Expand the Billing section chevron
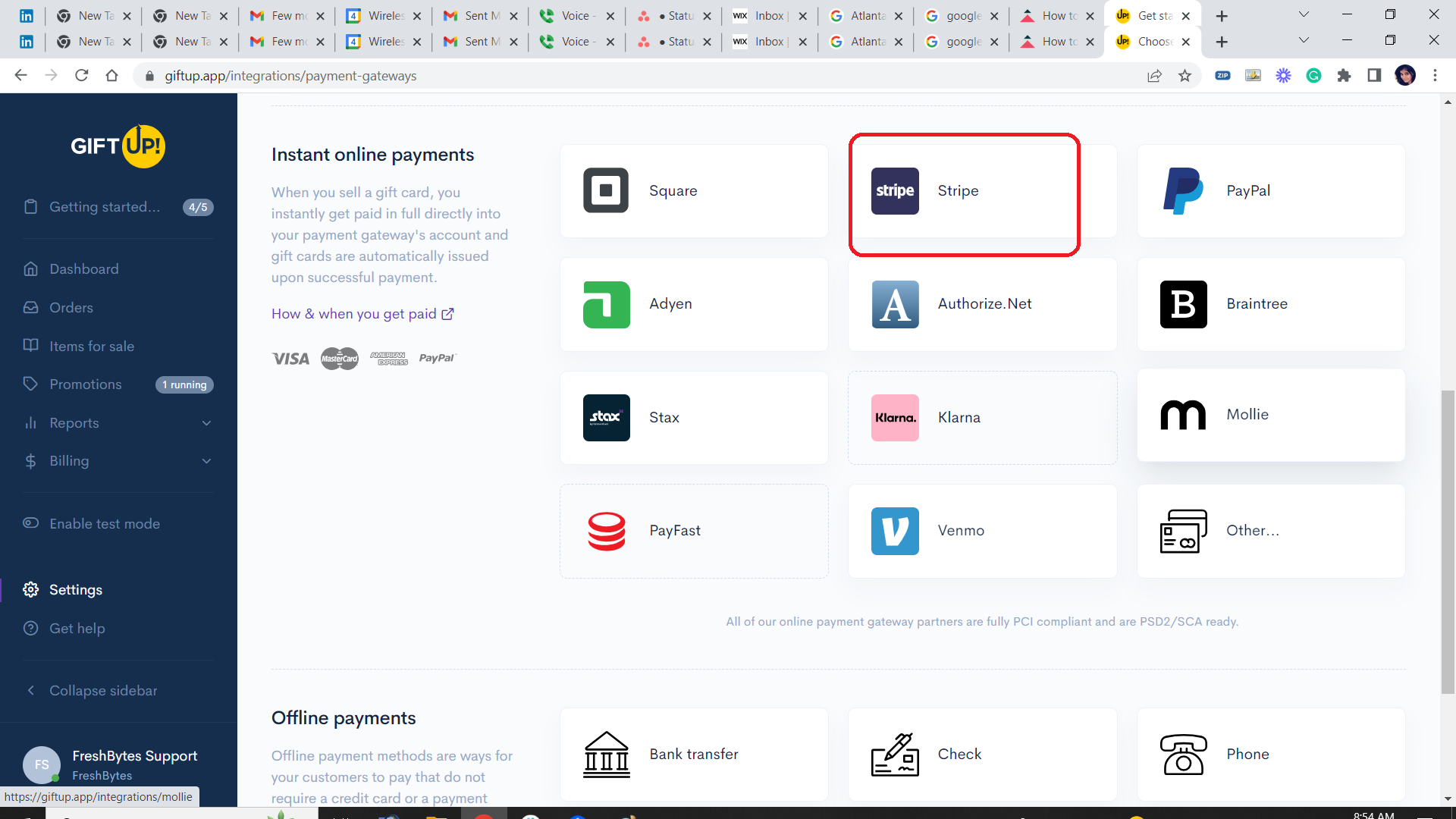 coord(206,461)
